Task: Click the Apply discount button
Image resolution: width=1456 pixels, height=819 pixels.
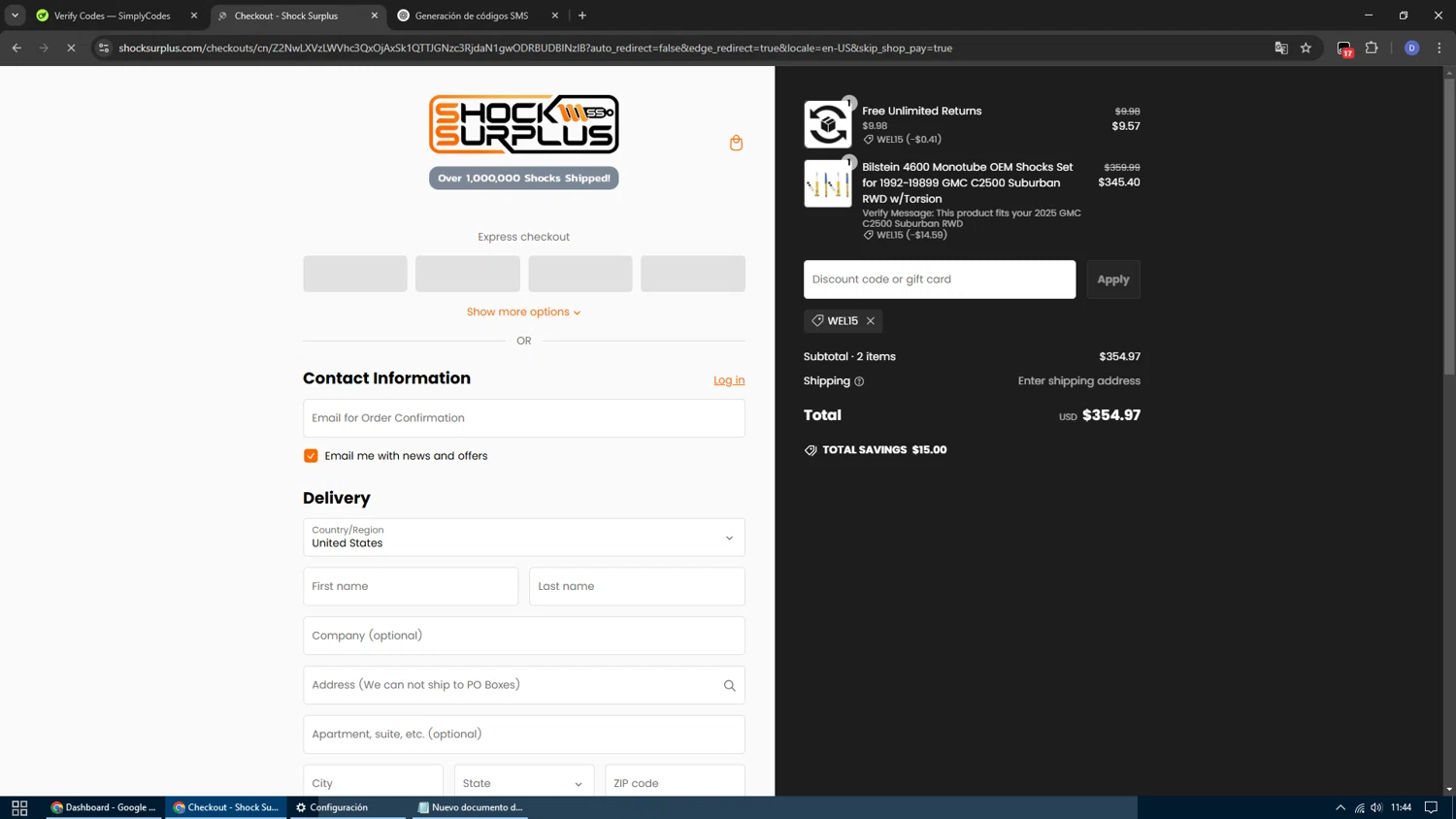Action: [1113, 279]
